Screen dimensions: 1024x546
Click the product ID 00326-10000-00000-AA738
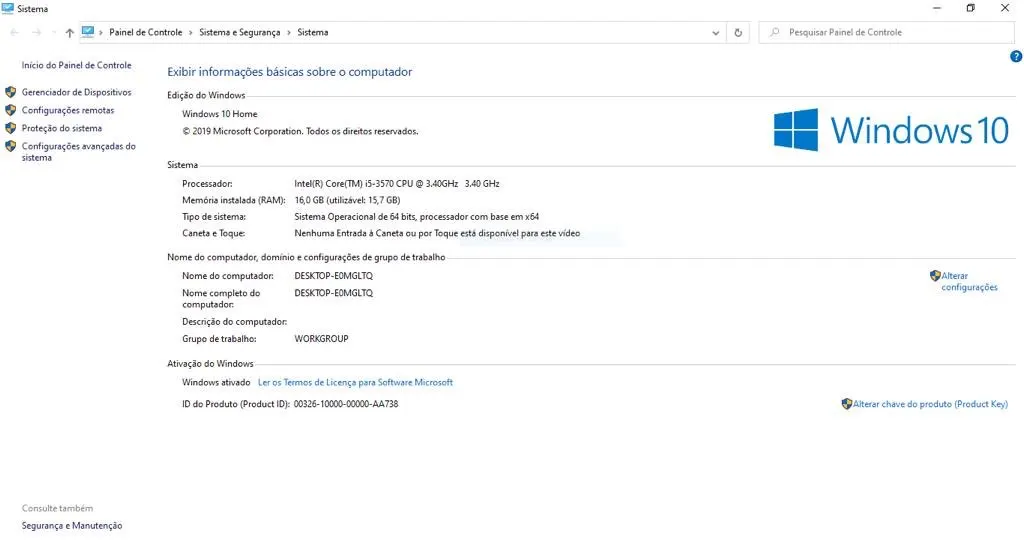point(345,404)
